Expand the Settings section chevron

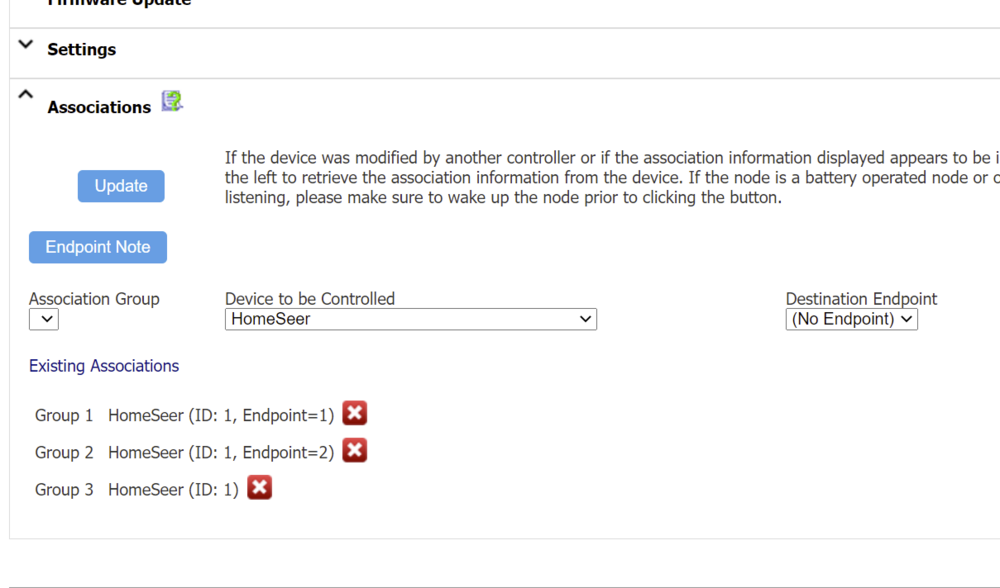click(x=26, y=46)
